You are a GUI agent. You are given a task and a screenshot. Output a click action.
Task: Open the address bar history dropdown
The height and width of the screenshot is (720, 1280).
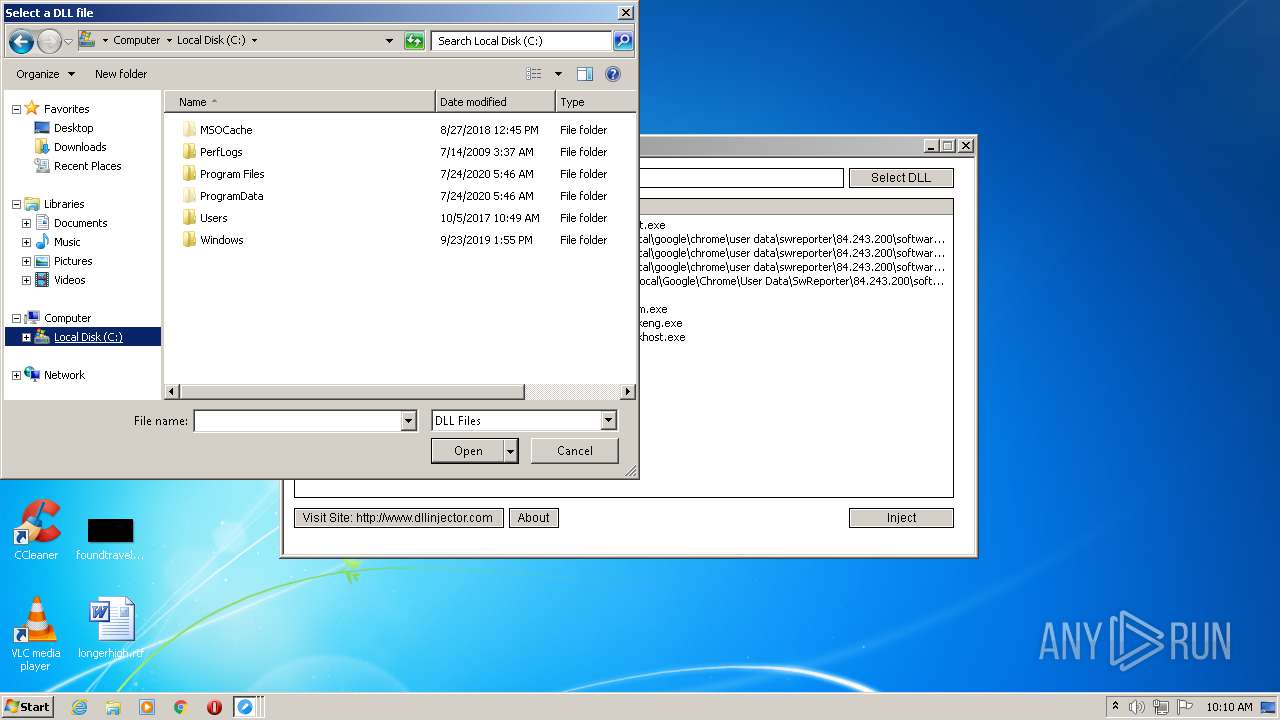point(389,41)
